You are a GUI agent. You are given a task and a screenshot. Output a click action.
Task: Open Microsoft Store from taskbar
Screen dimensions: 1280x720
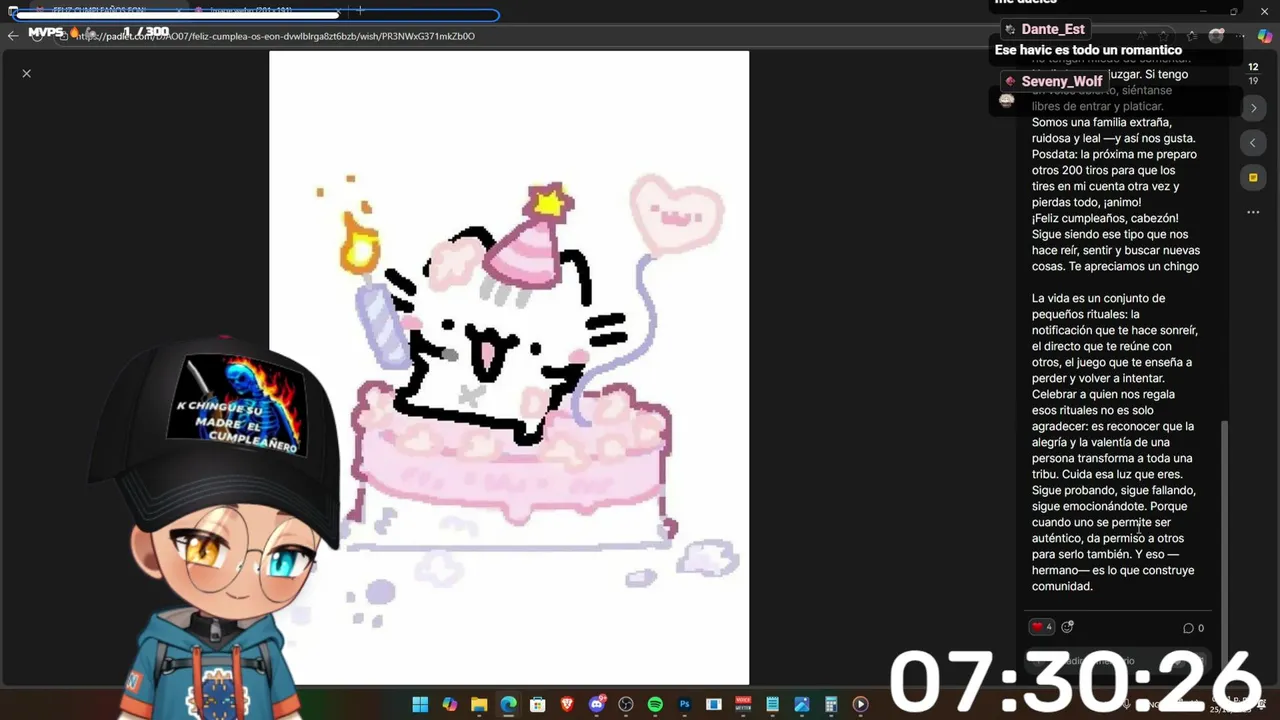538,704
